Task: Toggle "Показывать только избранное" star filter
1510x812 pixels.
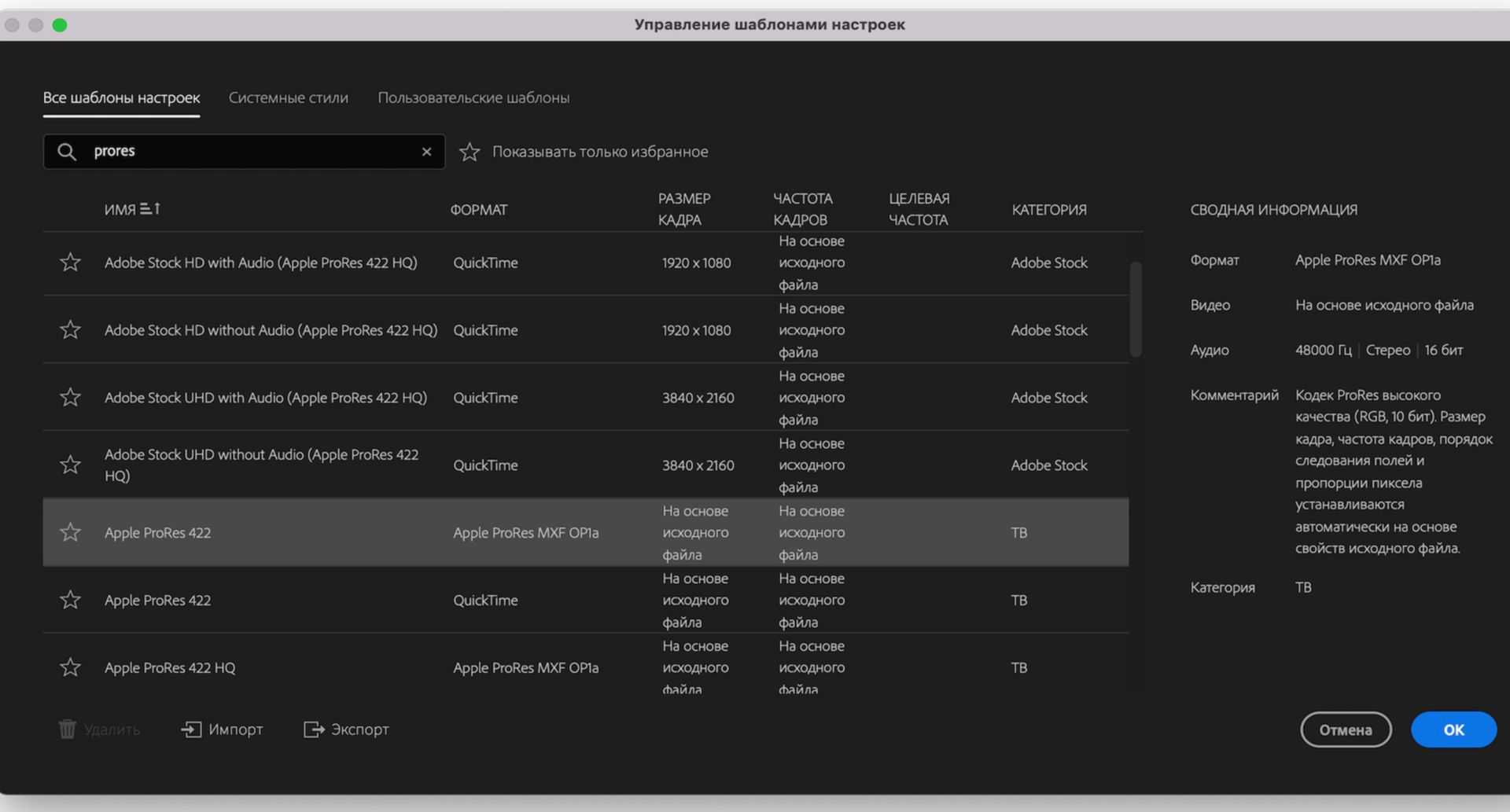Action: pyautogui.click(x=470, y=152)
